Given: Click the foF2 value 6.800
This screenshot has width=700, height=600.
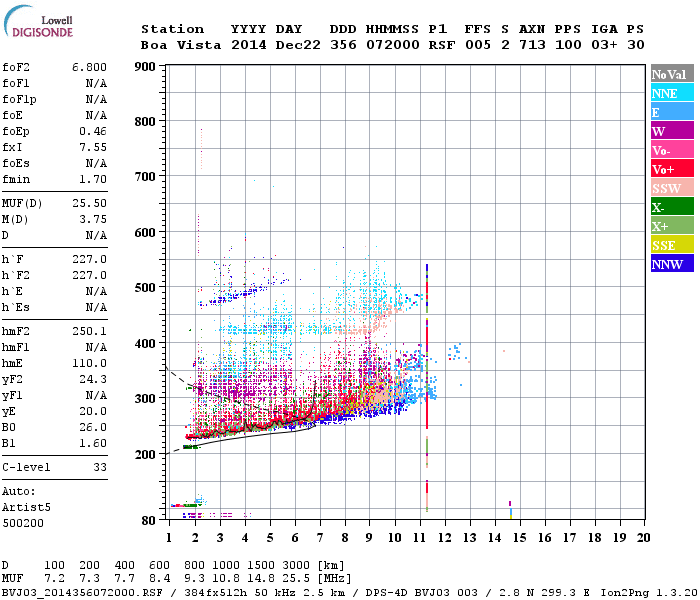Looking at the screenshot, I should click(x=89, y=67).
